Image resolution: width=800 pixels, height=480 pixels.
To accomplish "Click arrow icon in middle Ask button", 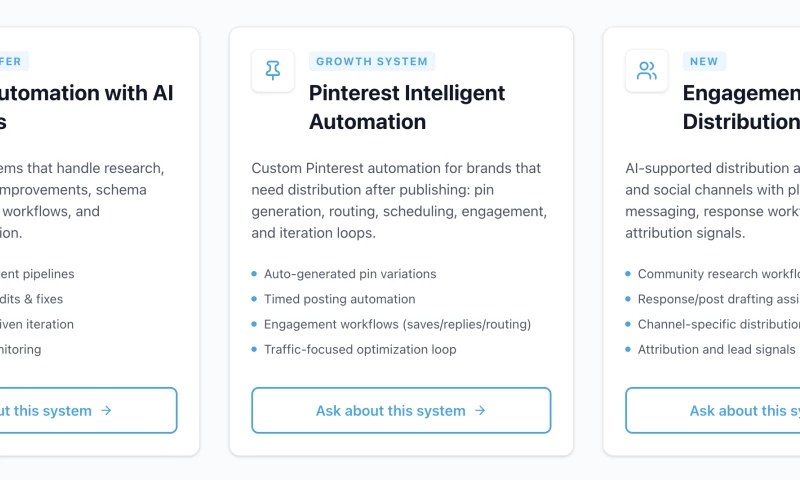I will [480, 411].
